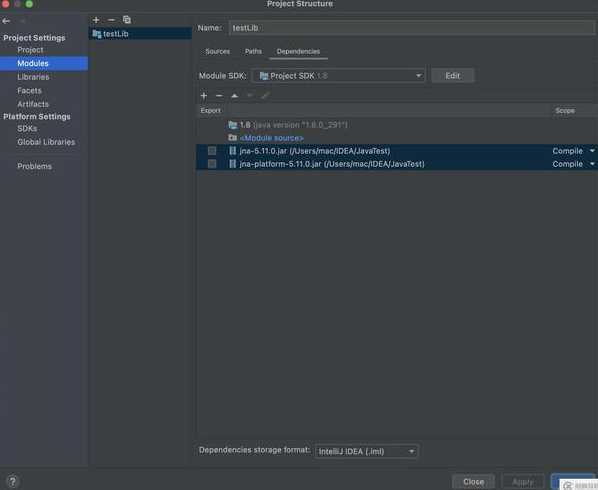Screen dimensions: 598x490
Task: Toggle export checkbox for jna-platform-5.11.0.jar
Action: click(212, 164)
